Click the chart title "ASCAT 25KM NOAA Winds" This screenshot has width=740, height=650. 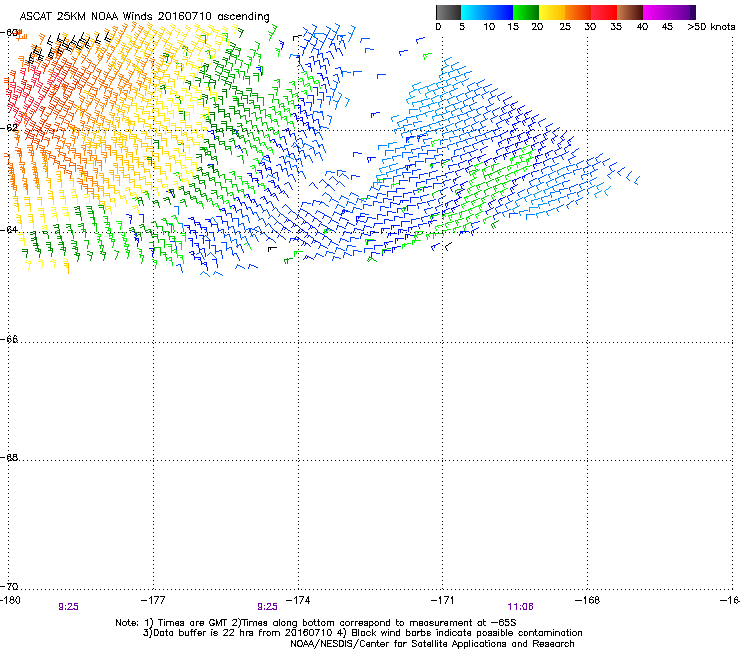pos(85,16)
